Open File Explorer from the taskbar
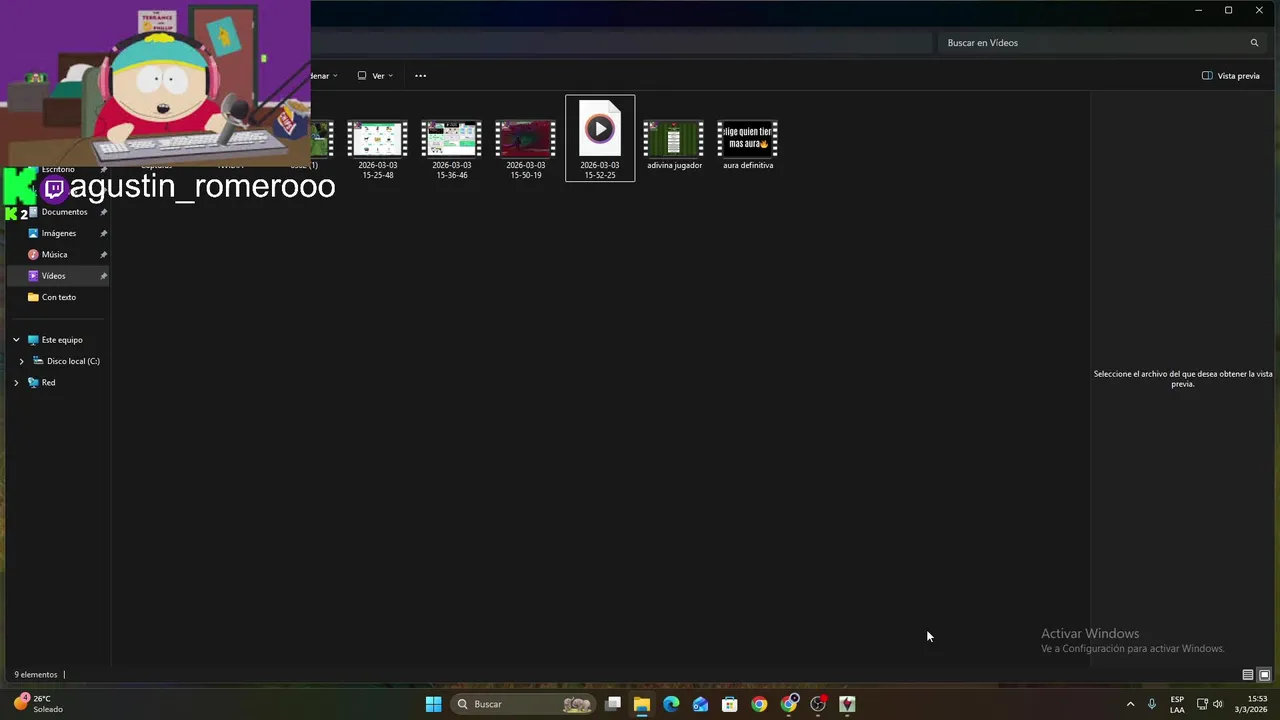Image resolution: width=1280 pixels, height=720 pixels. coord(642,704)
